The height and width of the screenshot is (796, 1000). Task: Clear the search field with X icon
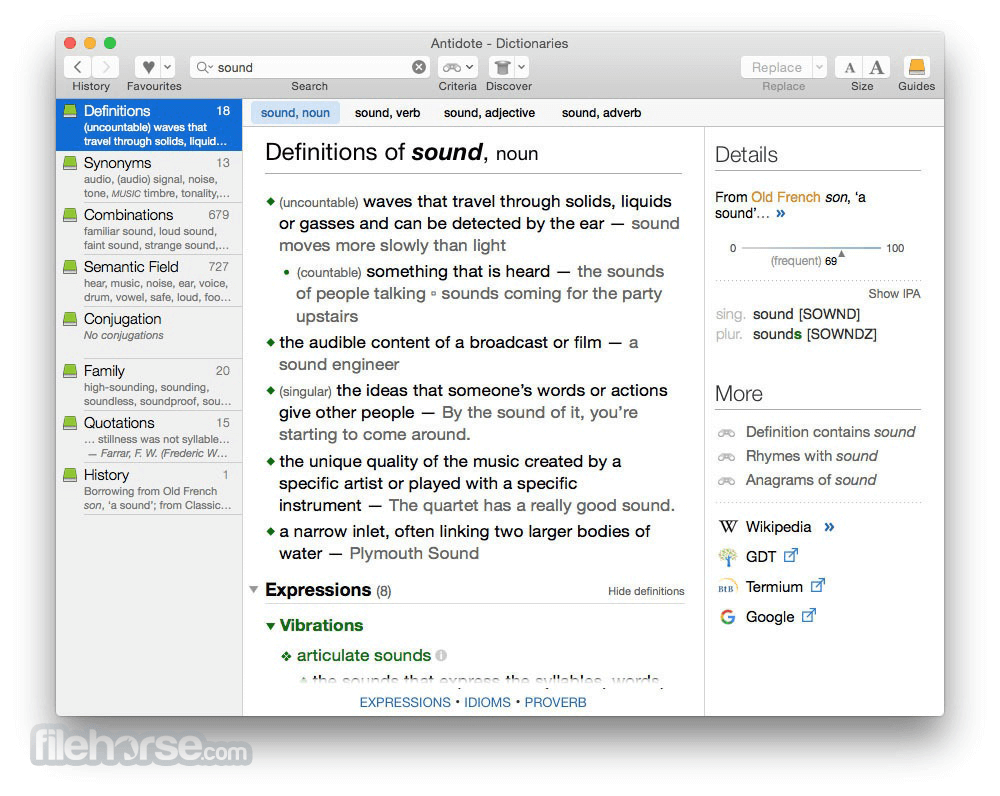coord(419,67)
